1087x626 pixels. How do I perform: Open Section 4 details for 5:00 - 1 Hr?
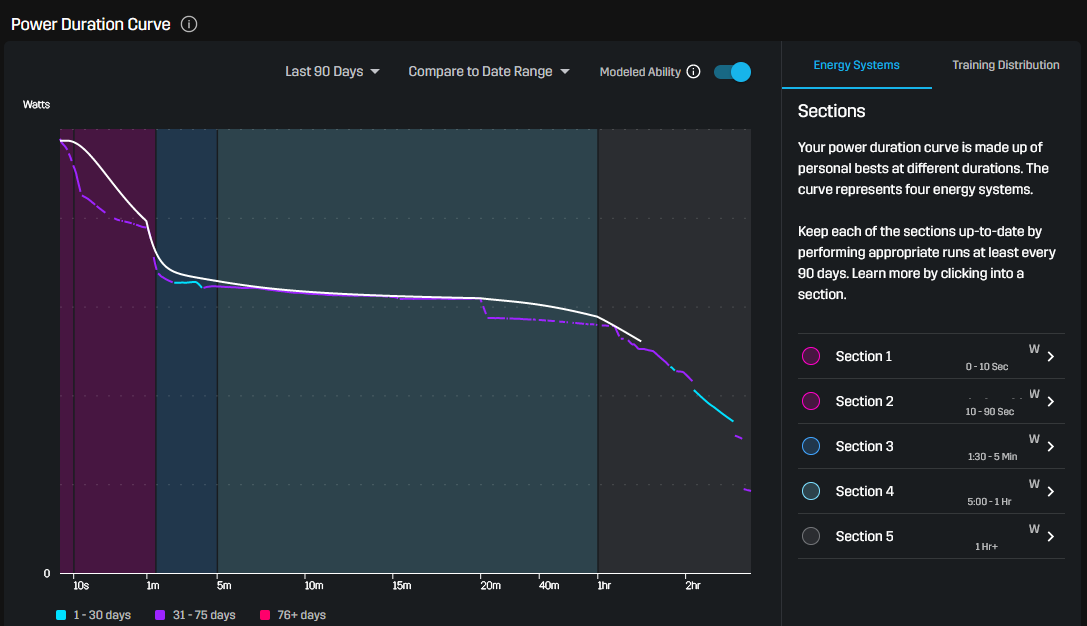(x=1049, y=491)
